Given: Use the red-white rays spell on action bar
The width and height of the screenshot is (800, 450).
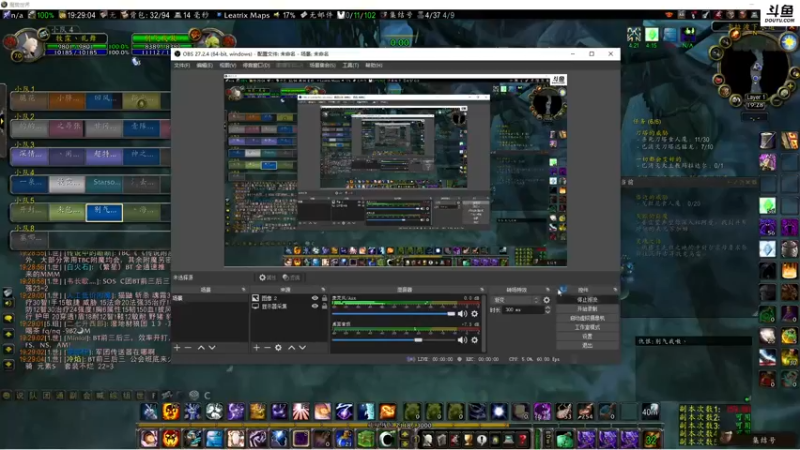Looking at the screenshot, I should click(x=301, y=411).
